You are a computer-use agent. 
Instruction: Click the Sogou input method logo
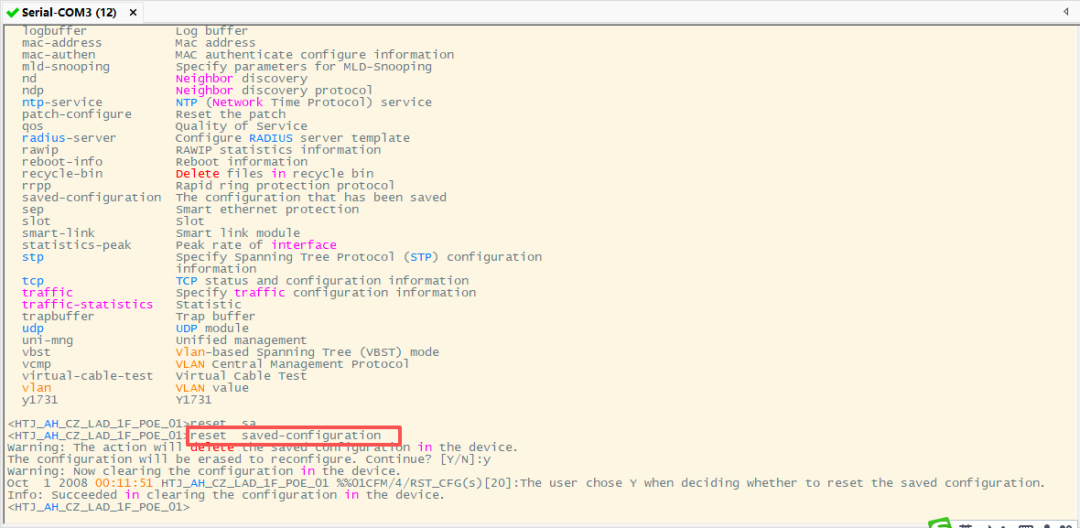[x=940, y=524]
